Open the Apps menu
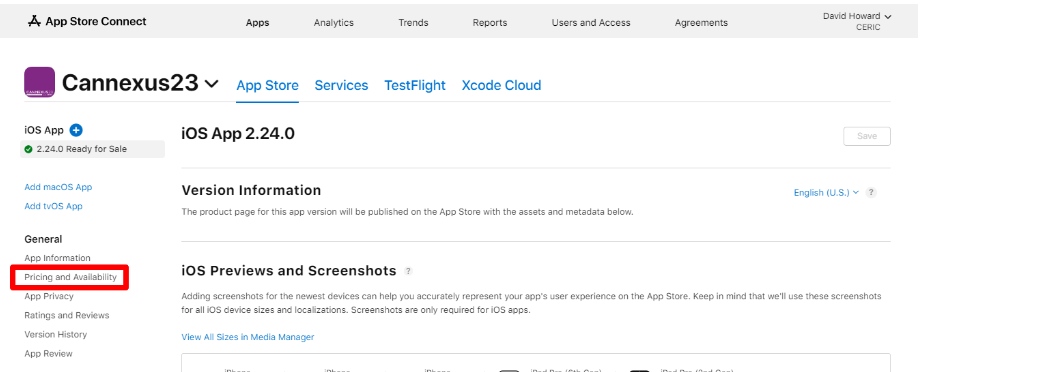 257,23
